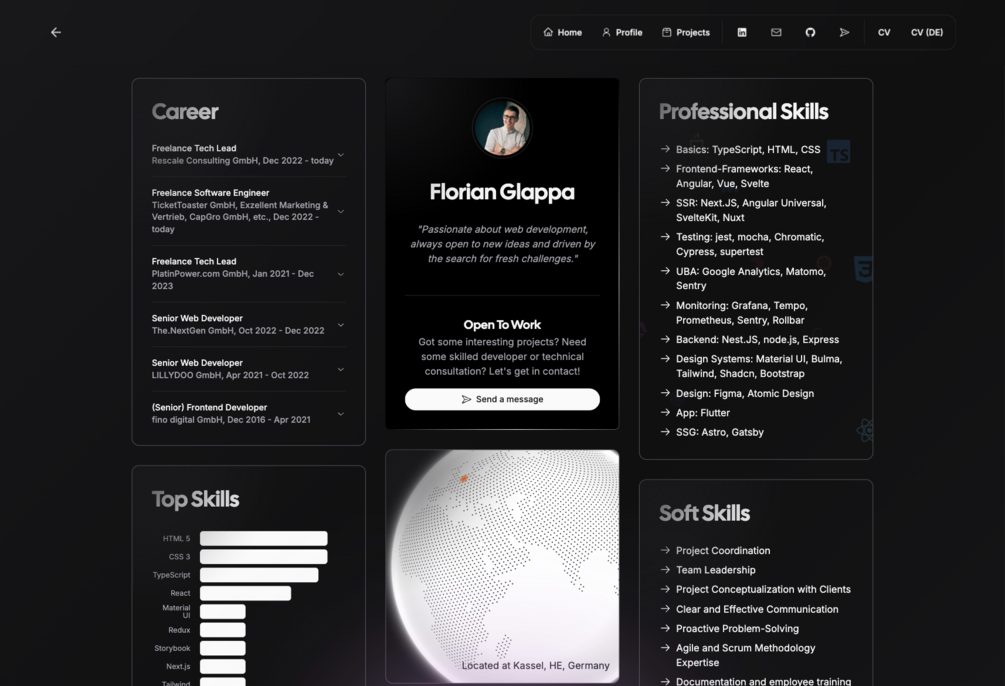Expand the Freelance Software Engineer entry
Screen dimensions: 1005x686
tap(248, 211)
